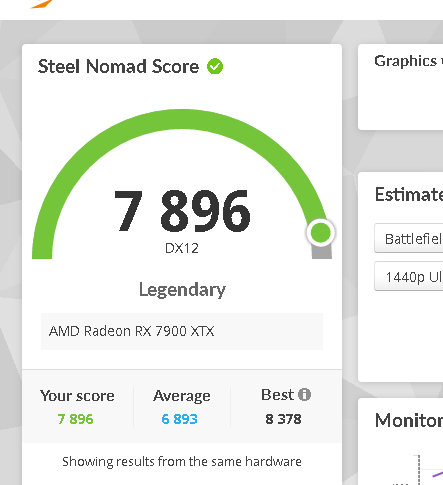Click the green gauge indicator knob
Screen dimensions: 443x485
pyautogui.click(x=321, y=232)
